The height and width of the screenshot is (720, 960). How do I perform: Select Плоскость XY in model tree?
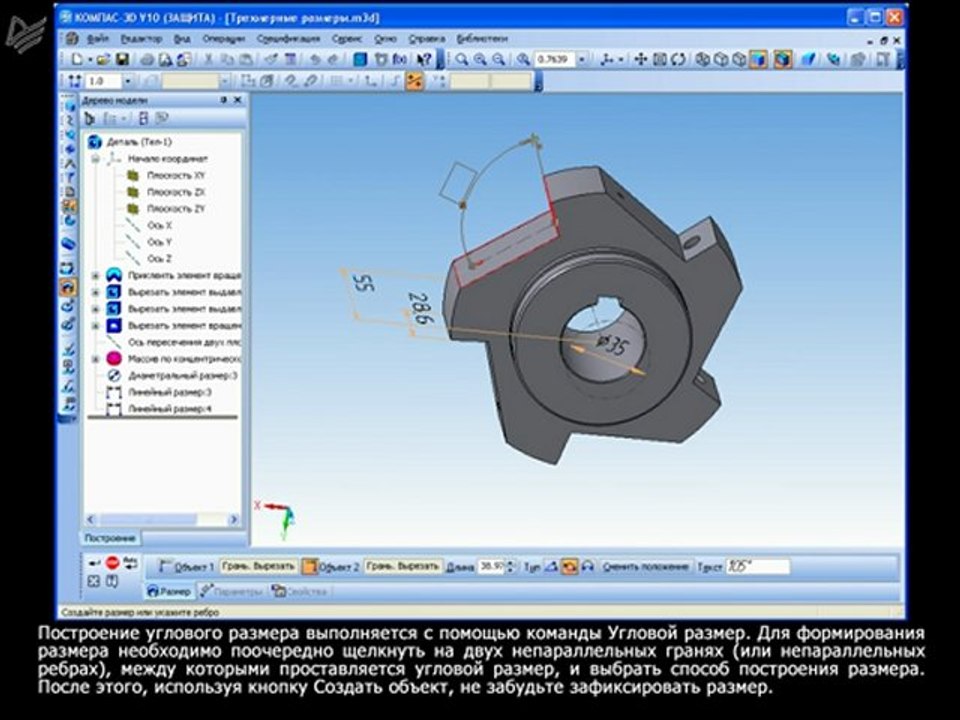[175, 175]
